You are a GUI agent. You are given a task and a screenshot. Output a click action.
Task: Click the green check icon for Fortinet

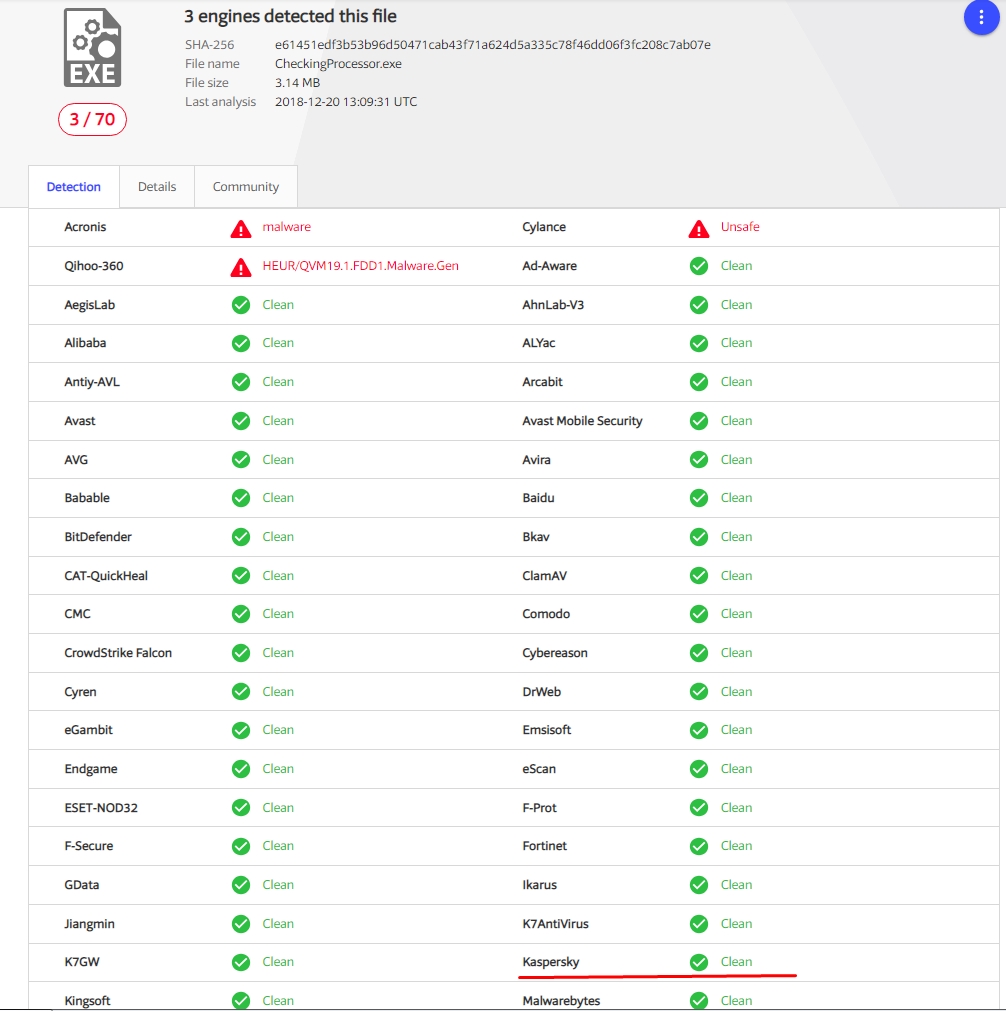click(699, 846)
